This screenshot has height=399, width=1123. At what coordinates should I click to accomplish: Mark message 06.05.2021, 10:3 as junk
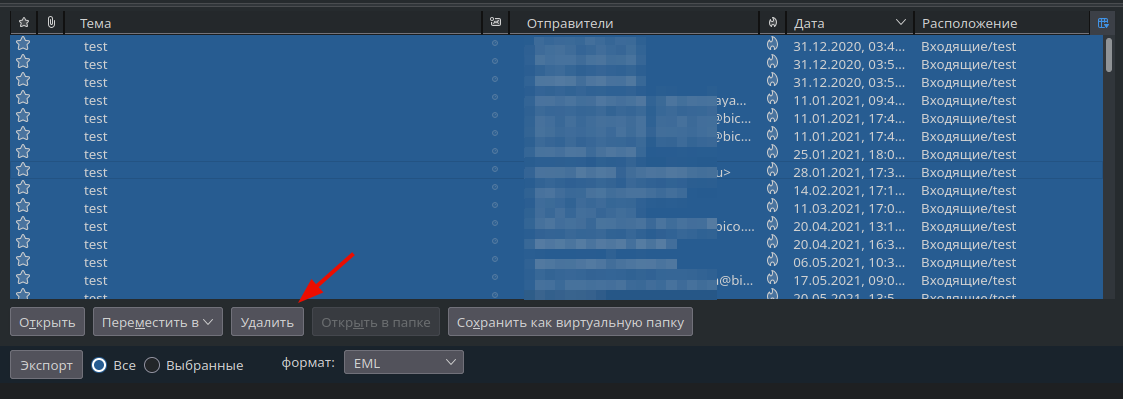772,259
